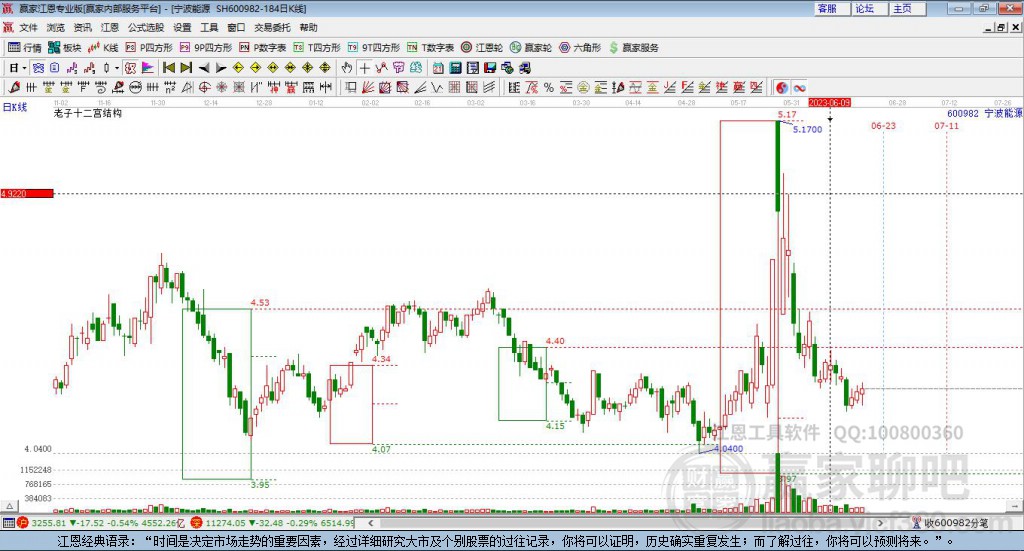Open the calendar icon

438,68
